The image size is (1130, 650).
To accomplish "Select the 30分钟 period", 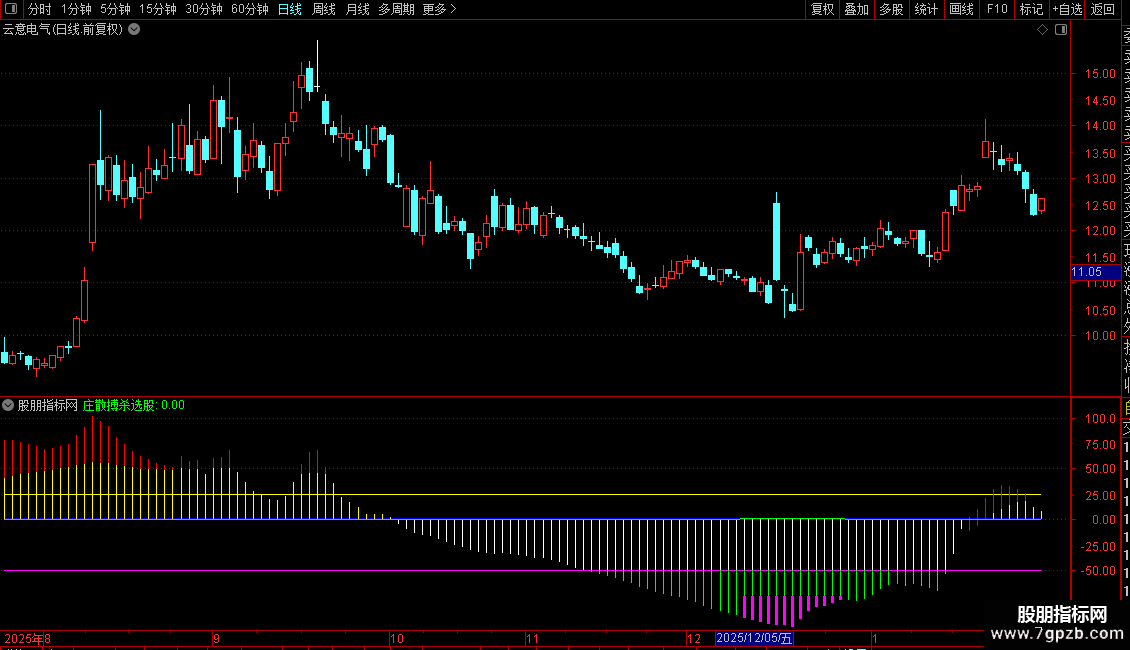I will [204, 9].
